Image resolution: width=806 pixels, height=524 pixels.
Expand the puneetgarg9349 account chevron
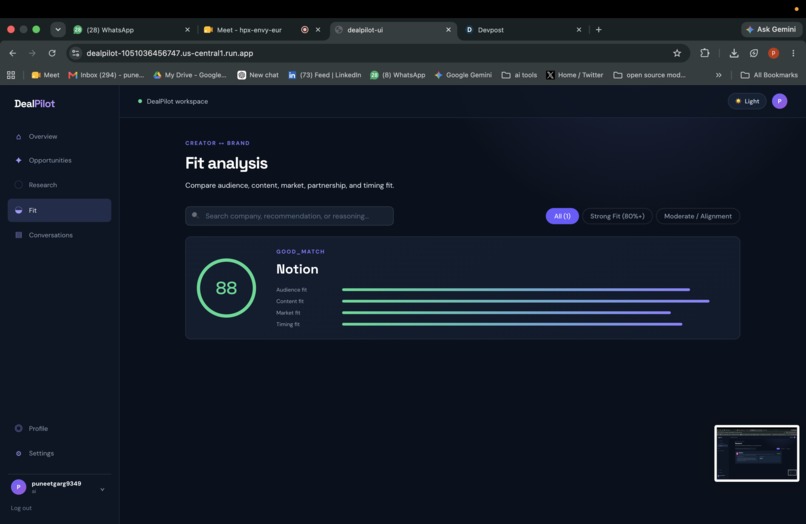pyautogui.click(x=102, y=490)
